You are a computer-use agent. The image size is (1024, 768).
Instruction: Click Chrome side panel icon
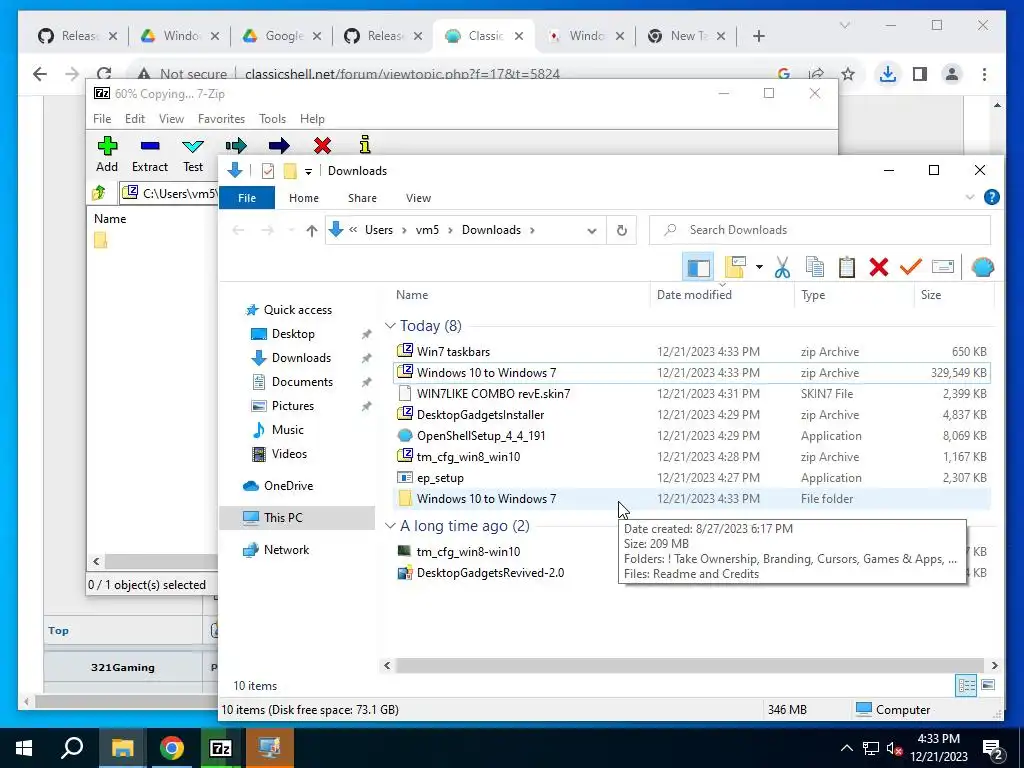tap(920, 74)
